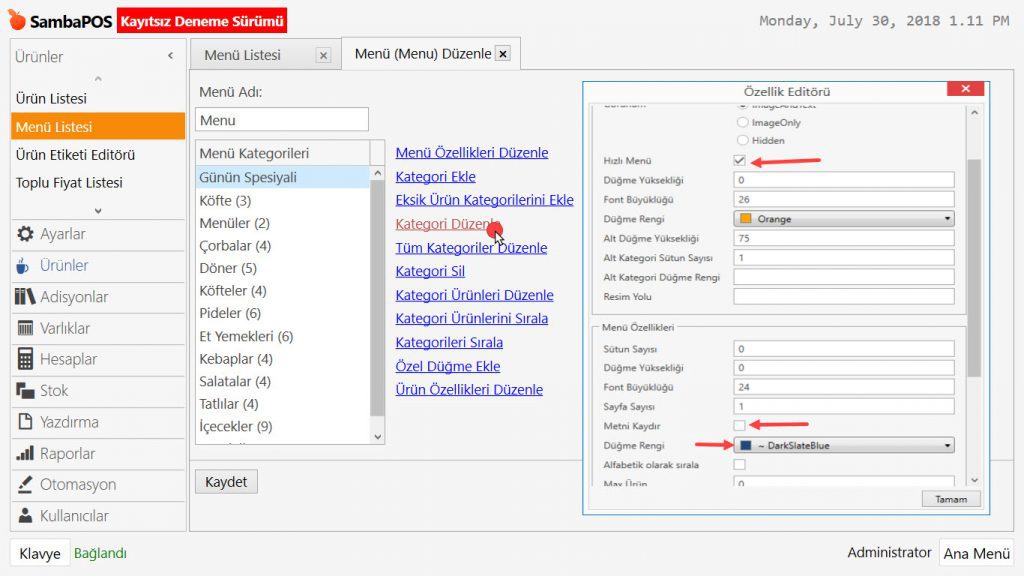Collapse the Ürünler sidebar panel chevron
Viewport: 1024px width, 576px height.
tap(170, 57)
